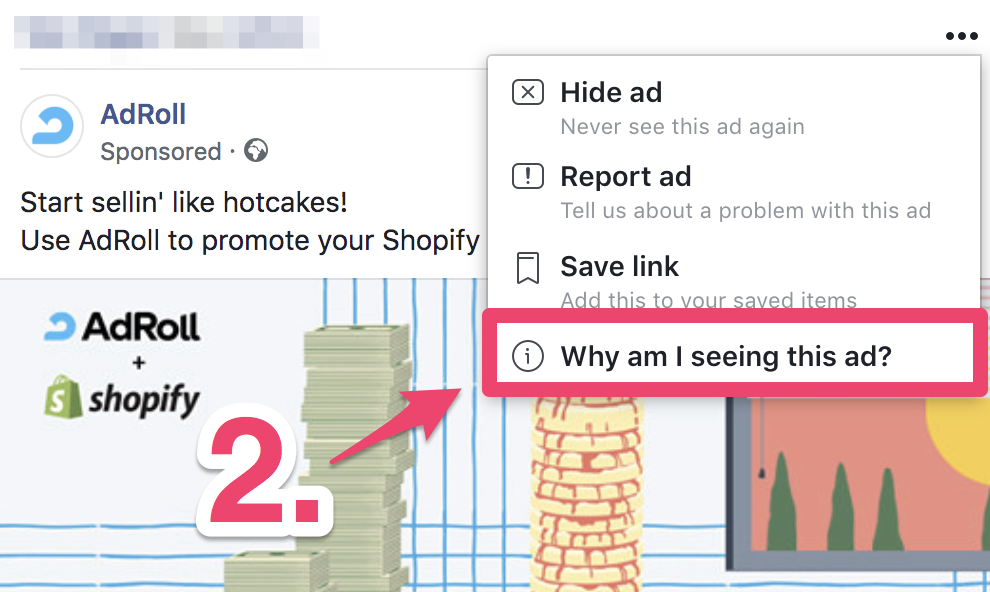This screenshot has height=592, width=990.
Task: Choose Save link from the menu
Action: click(x=734, y=276)
